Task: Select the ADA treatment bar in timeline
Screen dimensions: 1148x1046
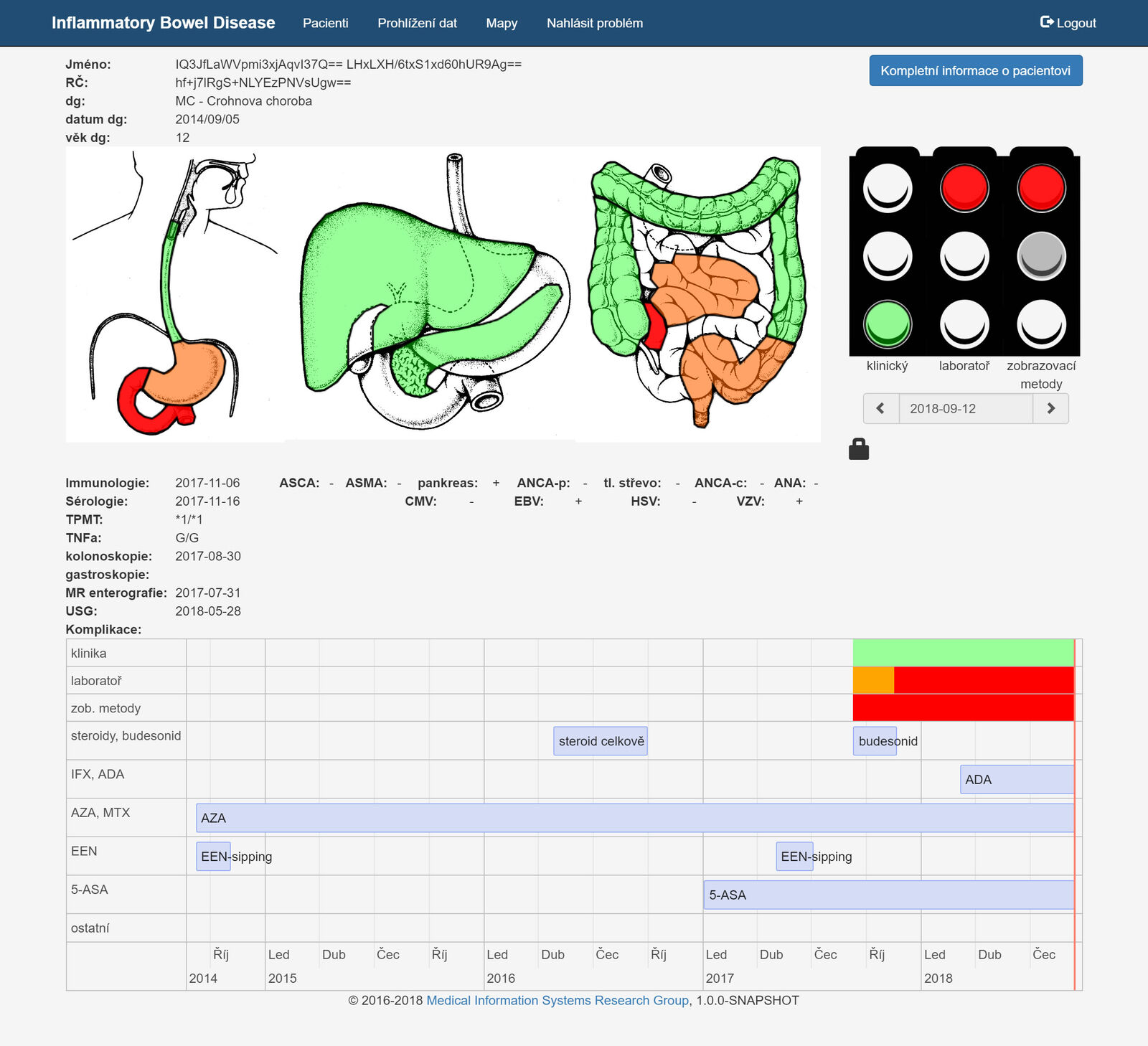Action: [x=1017, y=780]
